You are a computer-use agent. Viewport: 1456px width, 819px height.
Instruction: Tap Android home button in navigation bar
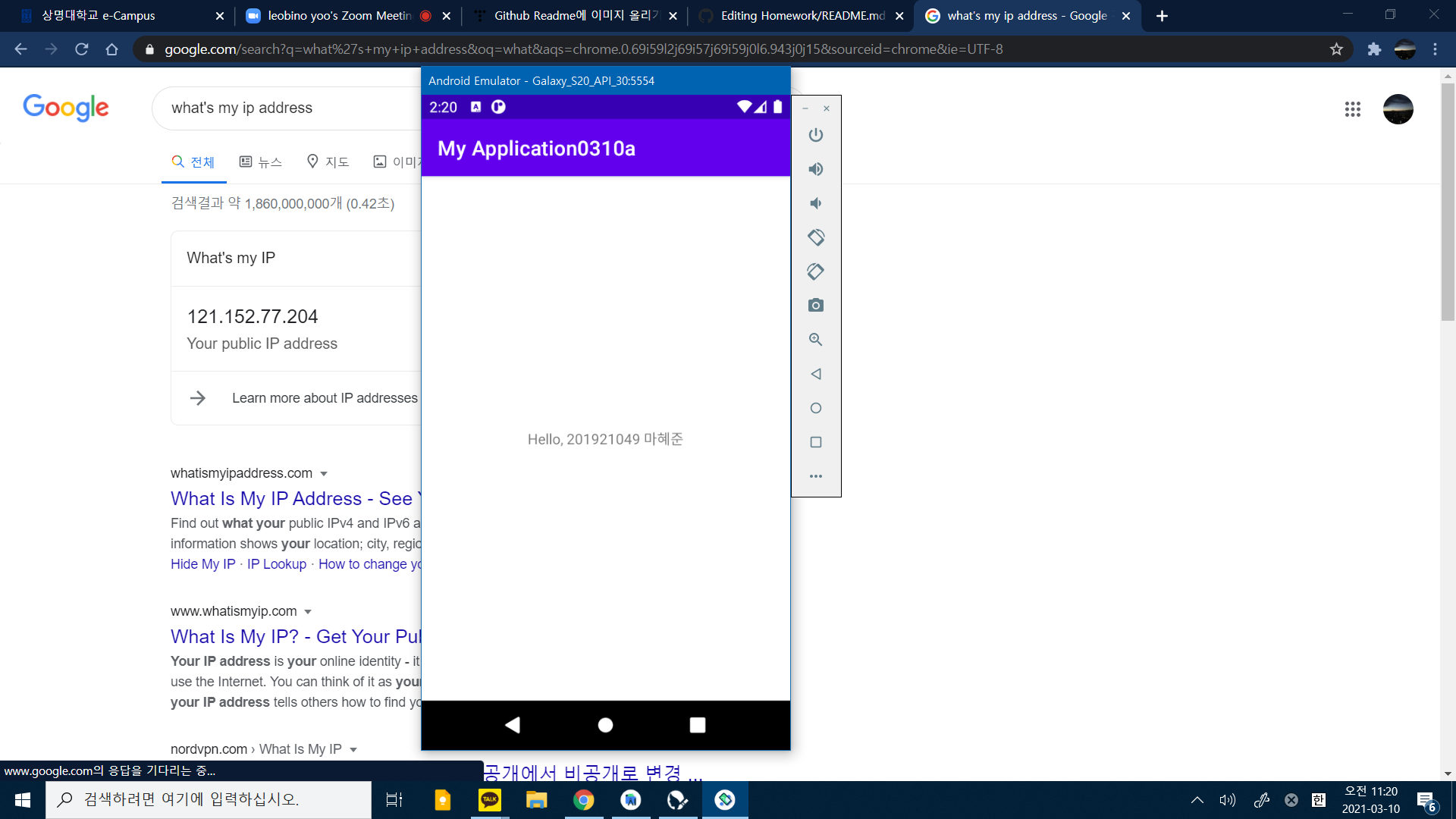coord(605,725)
